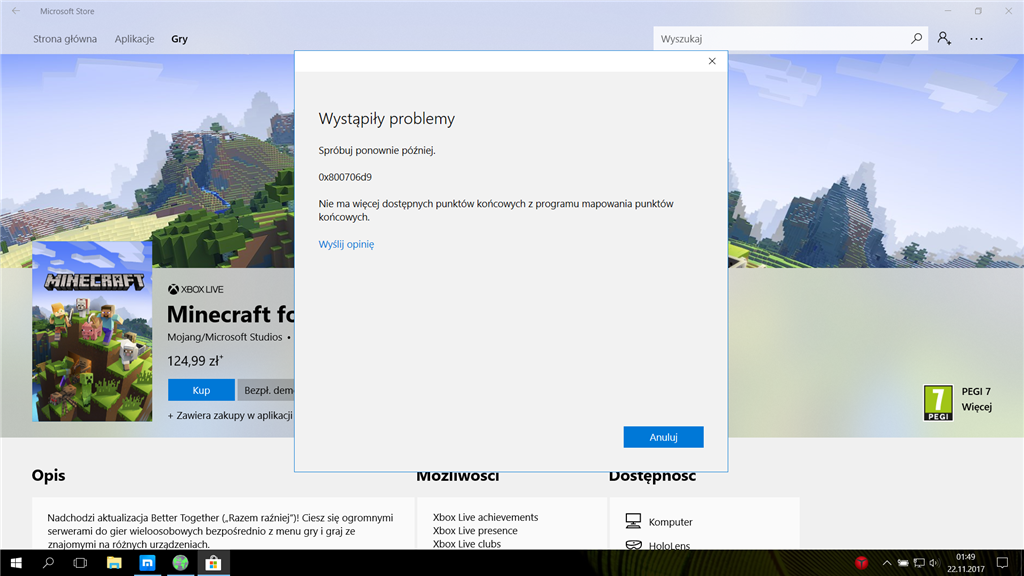Open the account sign-in icon
Viewport: 1024px width, 576px height.
click(x=944, y=39)
